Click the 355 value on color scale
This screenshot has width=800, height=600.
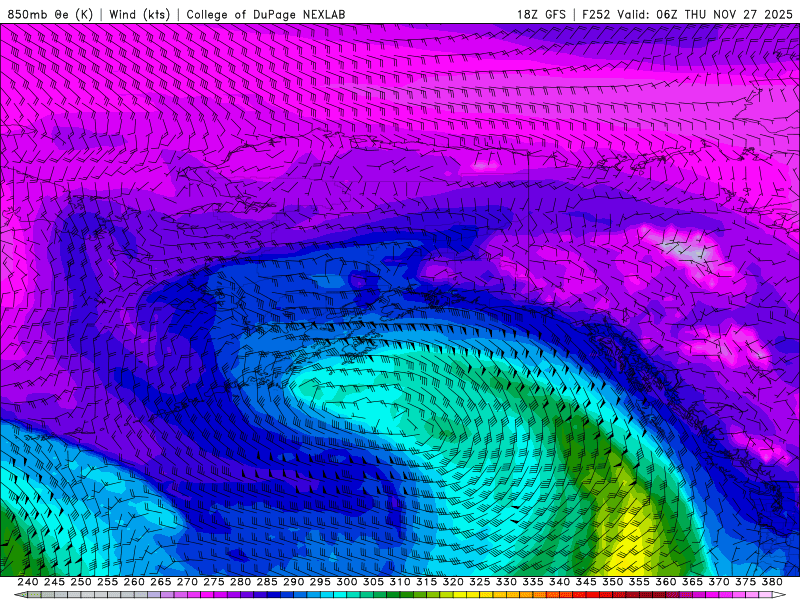coord(639,582)
